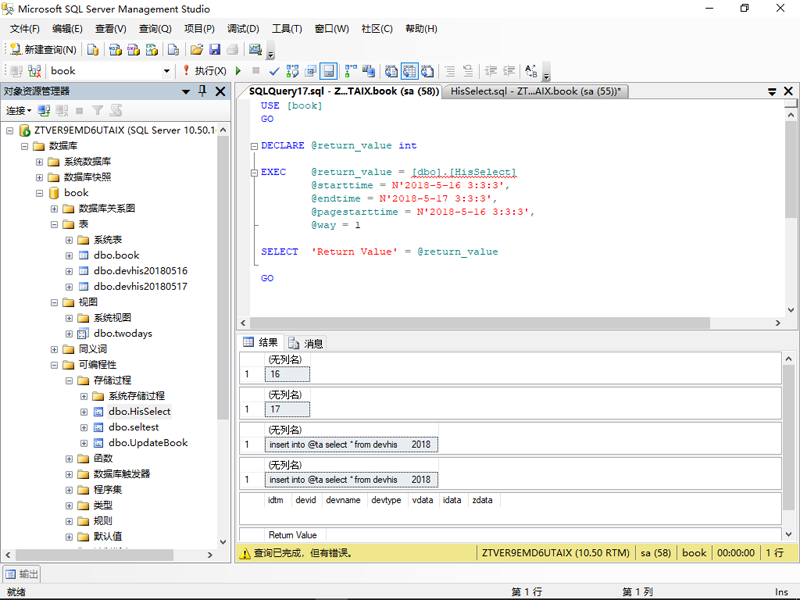Screen dimensions: 800x600
Task: Open the 查询(Q) menu
Action: (x=155, y=29)
